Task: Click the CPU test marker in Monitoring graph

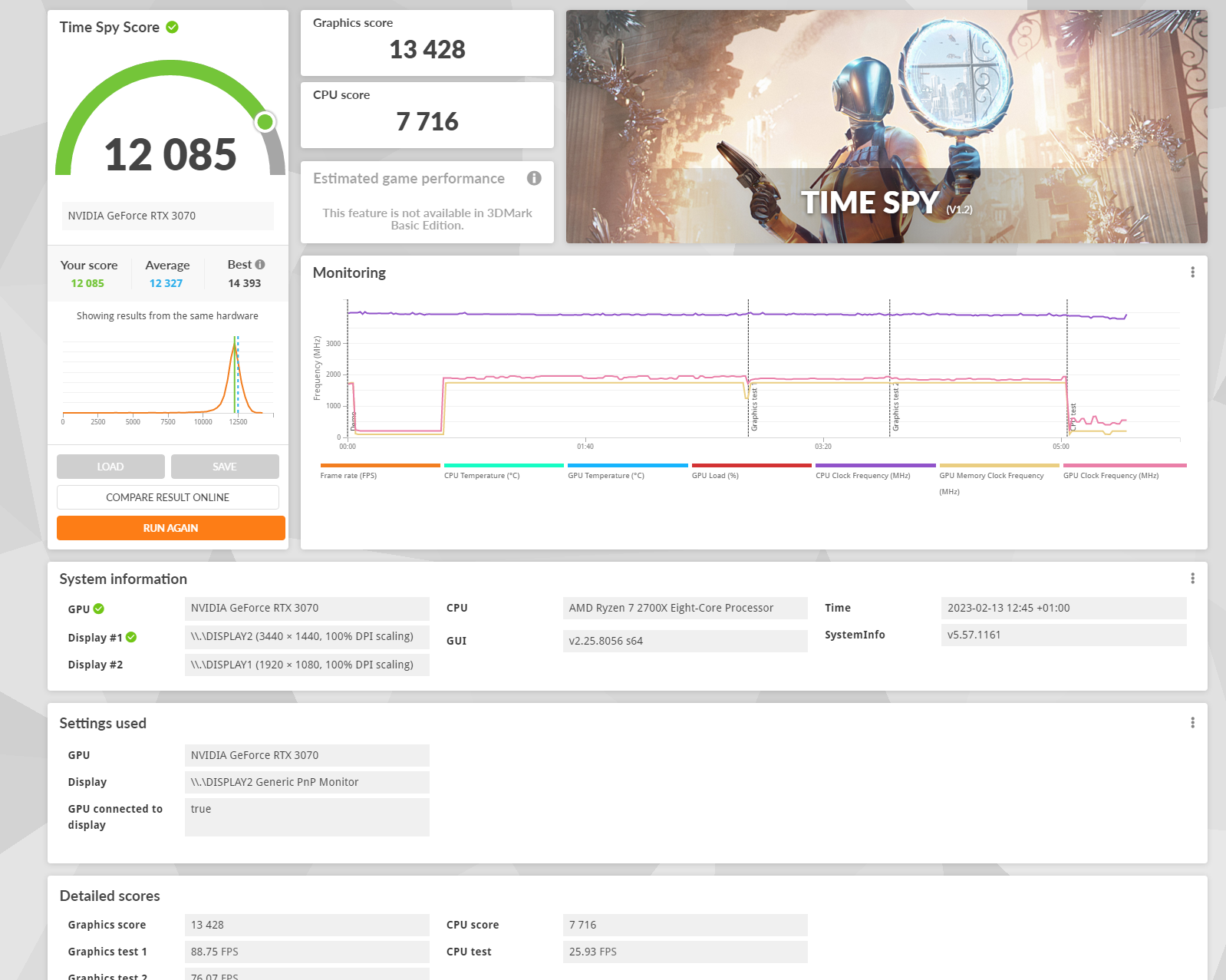Action: pos(1073,415)
